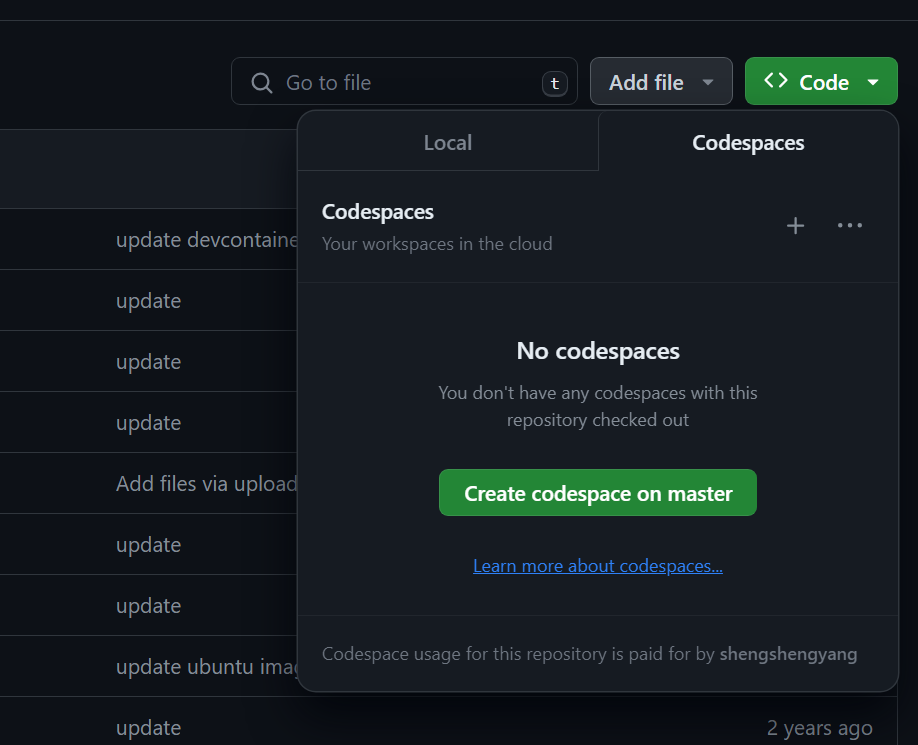The image size is (918, 745).
Task: Click the plus icon to add codespace
Action: pos(795,226)
